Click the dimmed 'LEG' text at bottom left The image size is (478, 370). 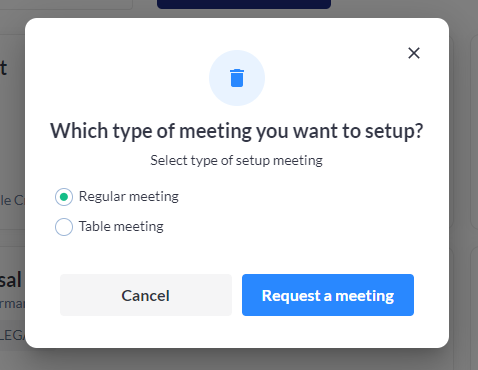(12, 335)
